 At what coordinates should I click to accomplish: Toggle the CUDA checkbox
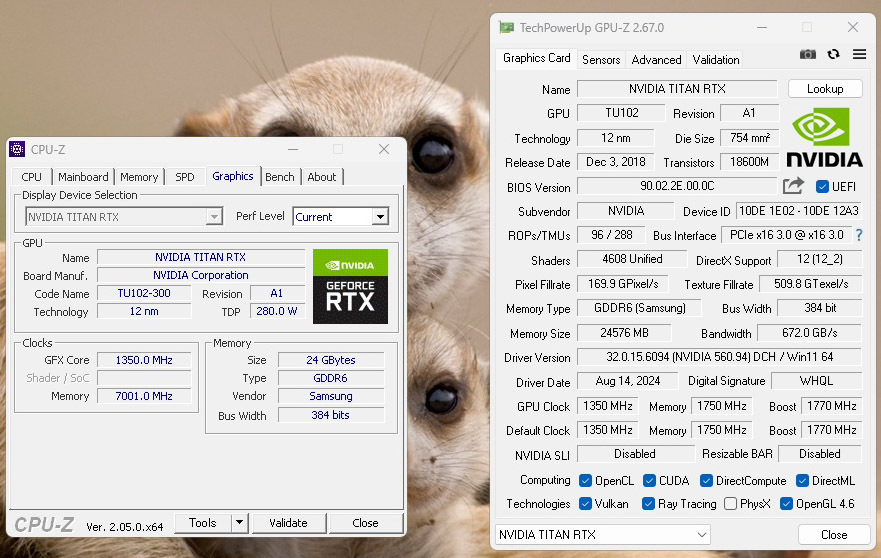click(649, 480)
